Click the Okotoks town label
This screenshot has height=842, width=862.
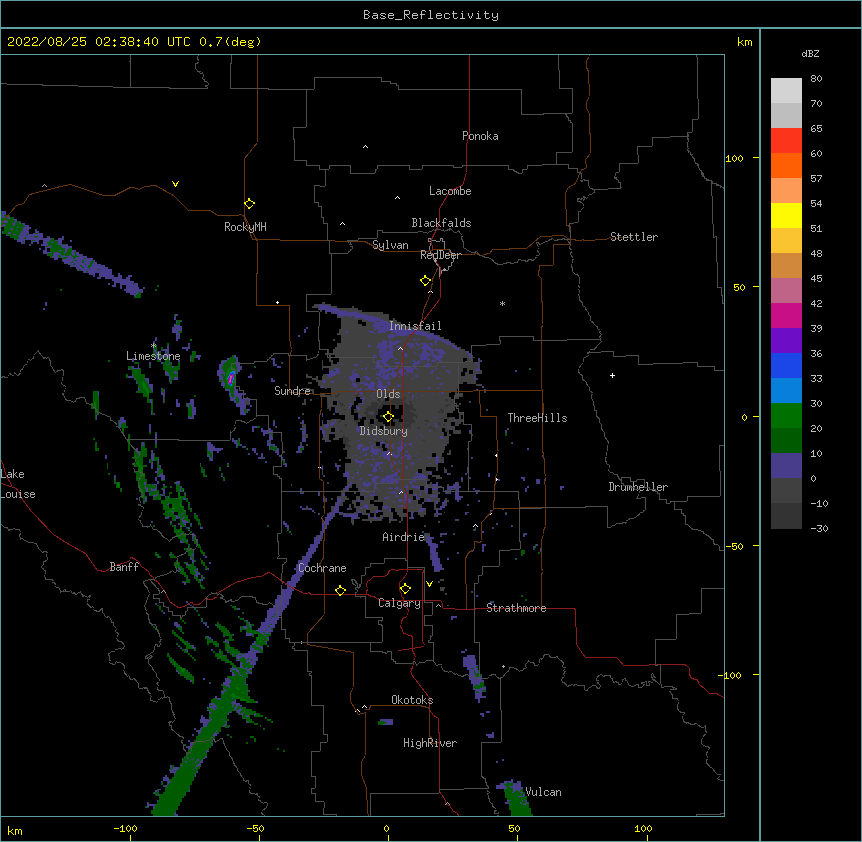point(412,700)
